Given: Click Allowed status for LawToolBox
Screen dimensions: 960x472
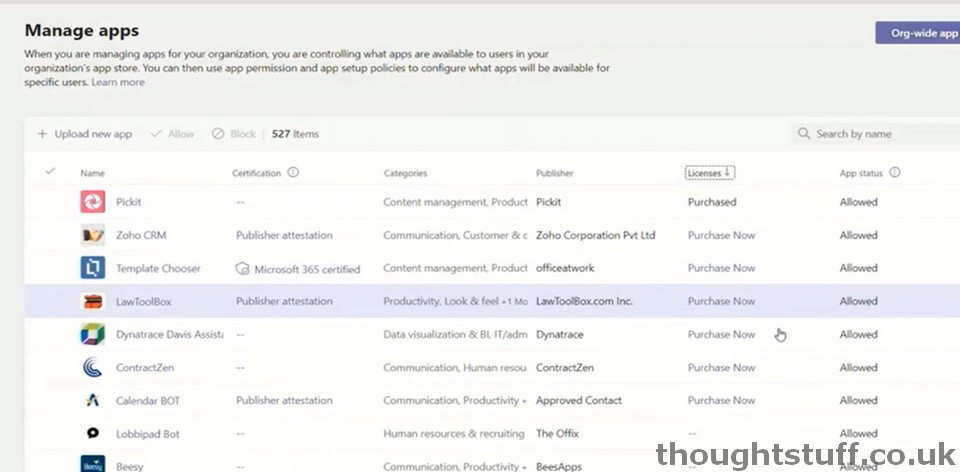Looking at the screenshot, I should pos(858,301).
